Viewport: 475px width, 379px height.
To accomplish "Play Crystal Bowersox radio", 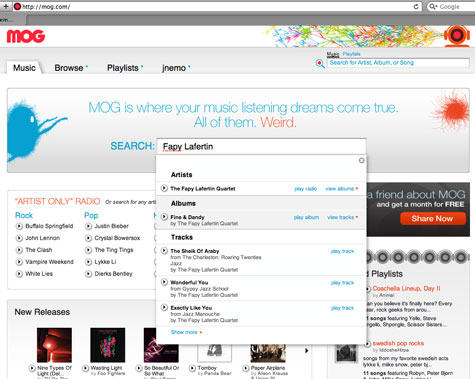I will pos(88,238).
